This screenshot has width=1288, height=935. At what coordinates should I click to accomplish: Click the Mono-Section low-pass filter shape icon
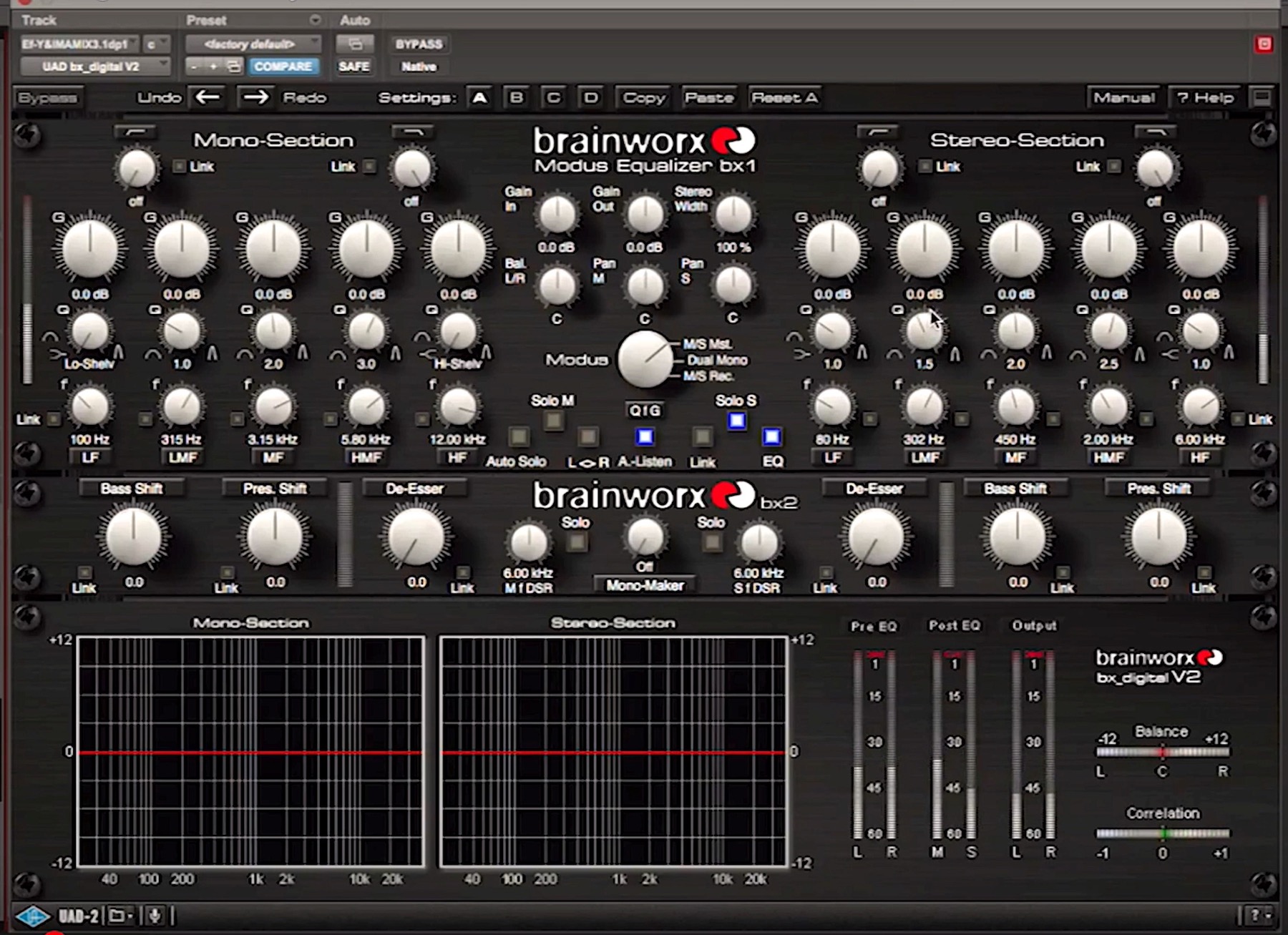point(412,132)
